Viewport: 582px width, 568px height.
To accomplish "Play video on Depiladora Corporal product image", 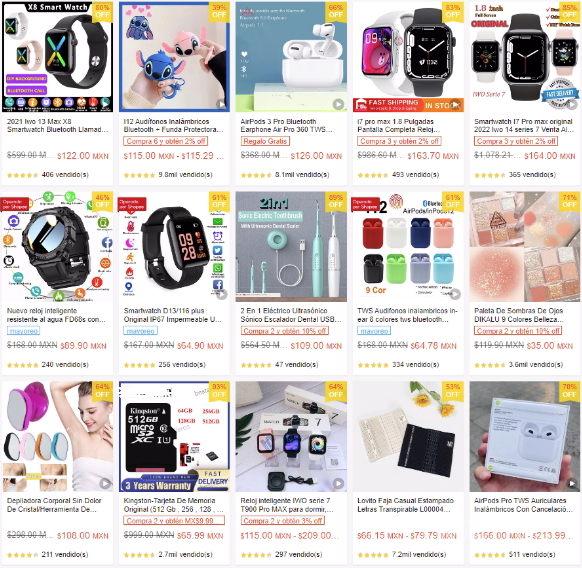I will (x=105, y=483).
